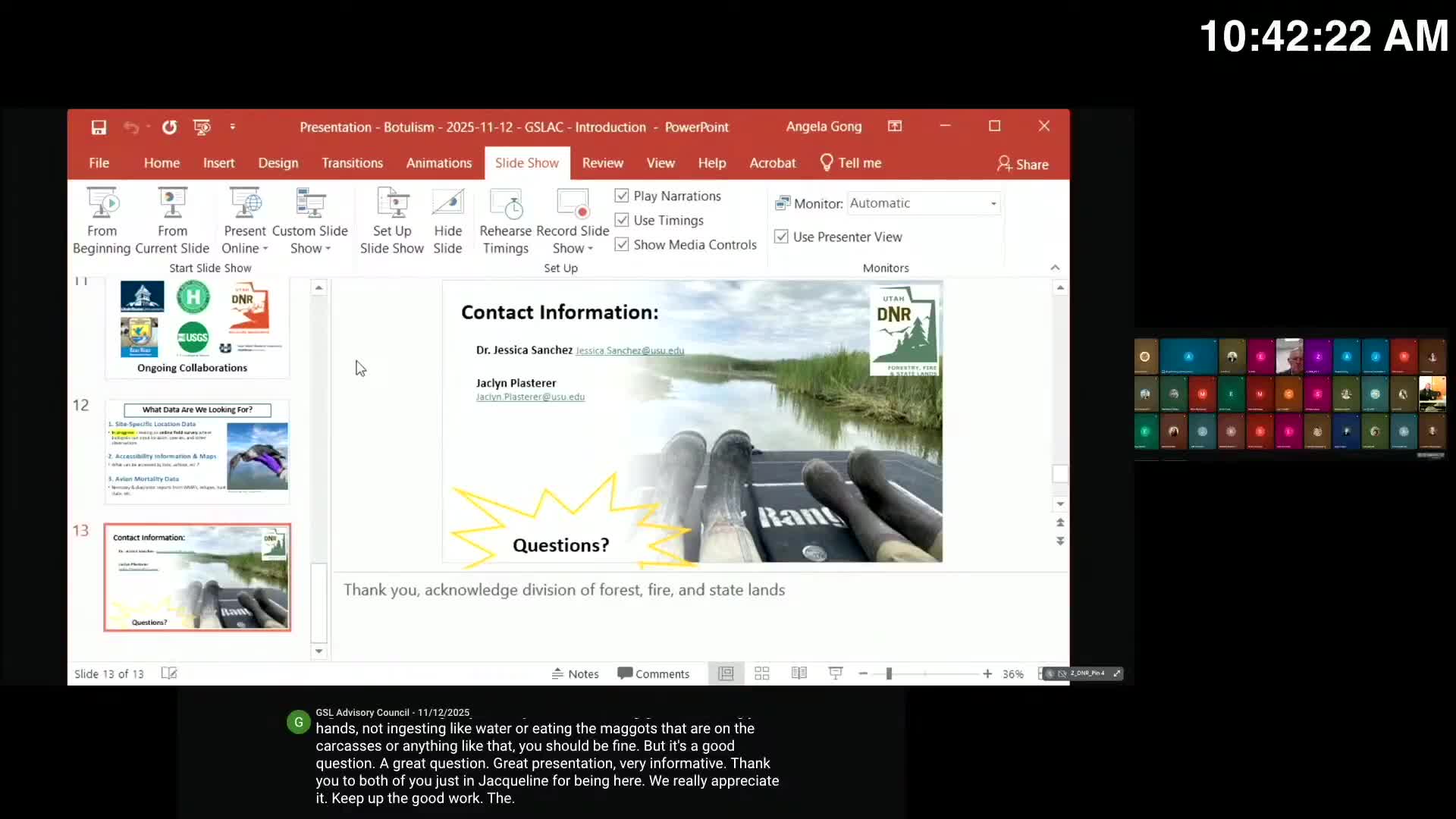The width and height of the screenshot is (1456, 819).
Task: Switch to the Animations tab
Action: [438, 163]
